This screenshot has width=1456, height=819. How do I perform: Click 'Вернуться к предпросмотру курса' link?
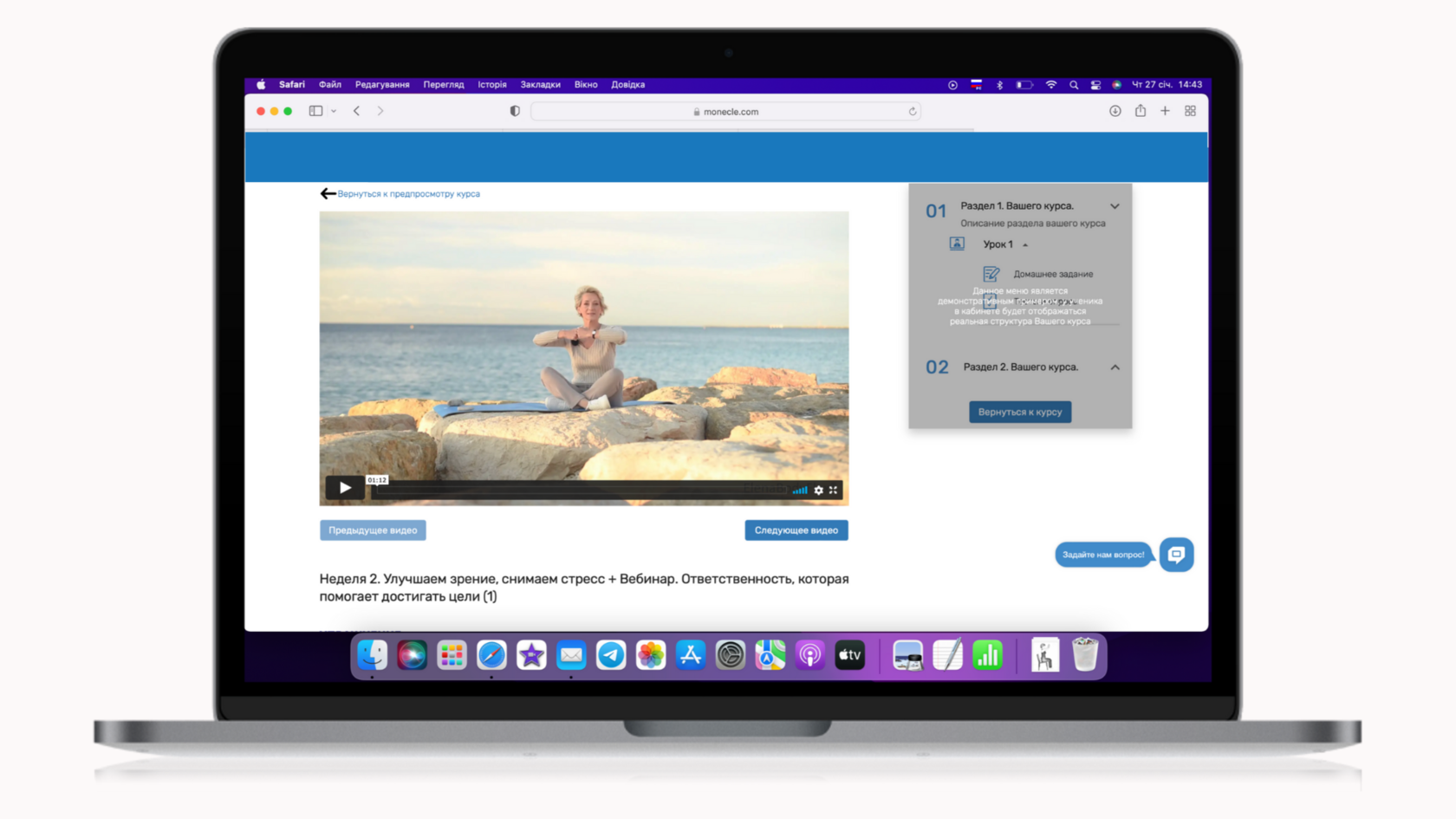click(x=408, y=194)
